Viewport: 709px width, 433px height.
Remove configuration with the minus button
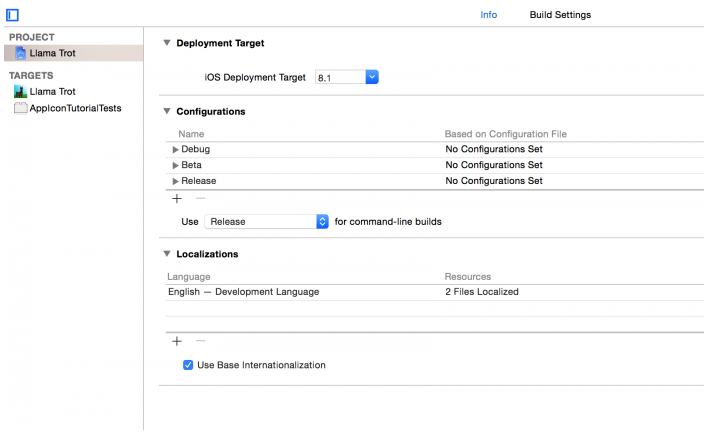tap(199, 198)
